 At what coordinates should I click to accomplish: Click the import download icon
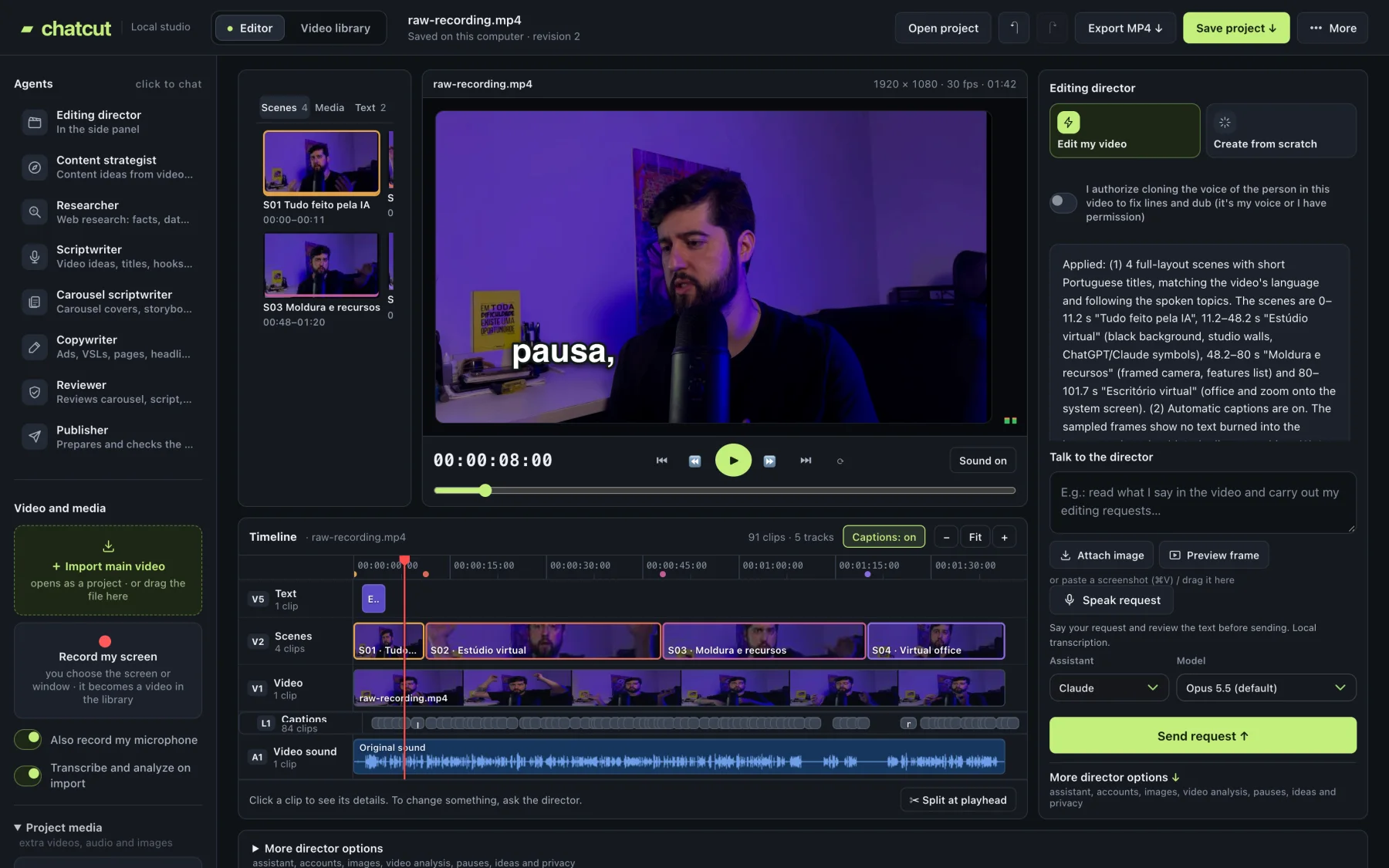108,546
